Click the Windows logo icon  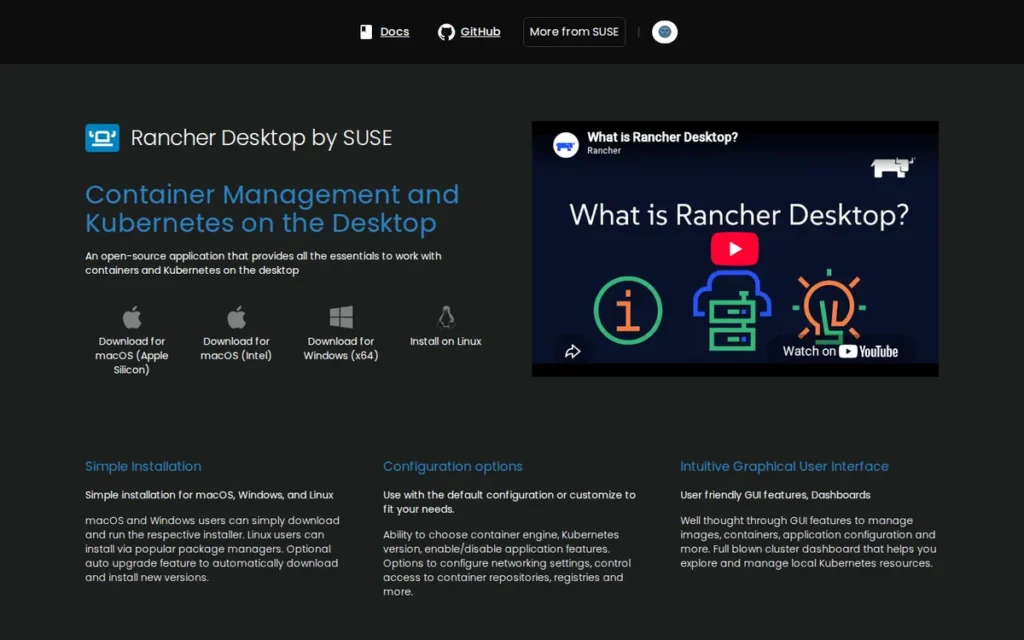(341, 317)
